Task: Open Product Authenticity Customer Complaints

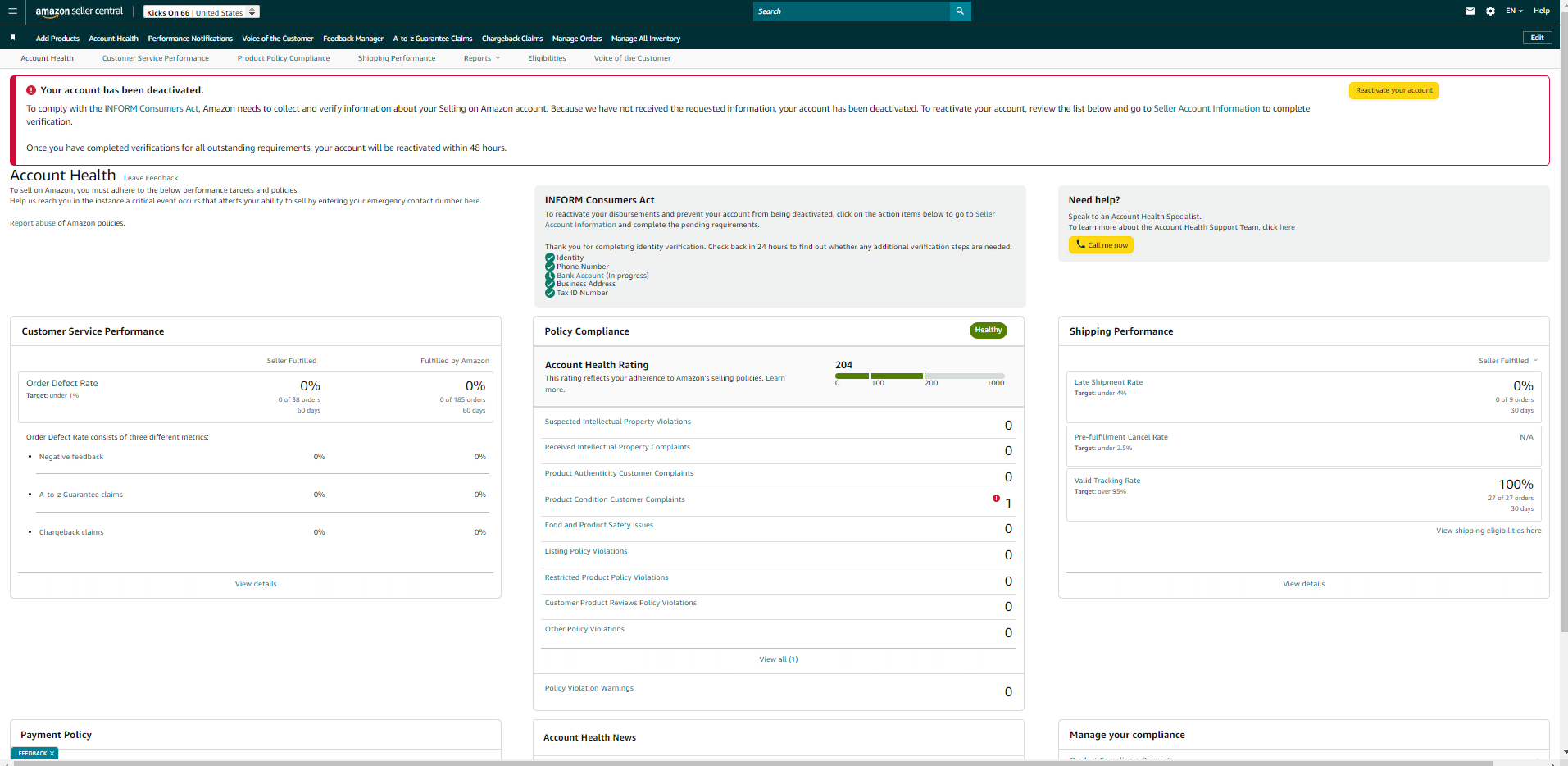Action: click(619, 473)
